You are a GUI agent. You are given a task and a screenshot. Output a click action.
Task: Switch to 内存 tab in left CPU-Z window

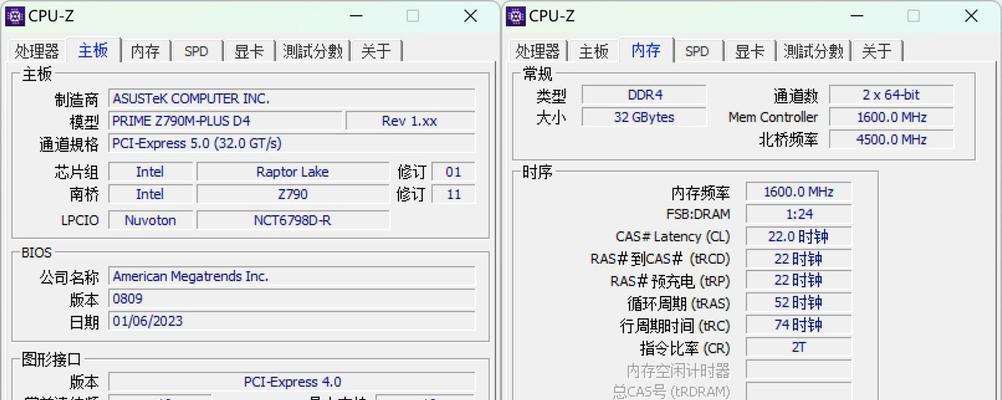point(145,51)
